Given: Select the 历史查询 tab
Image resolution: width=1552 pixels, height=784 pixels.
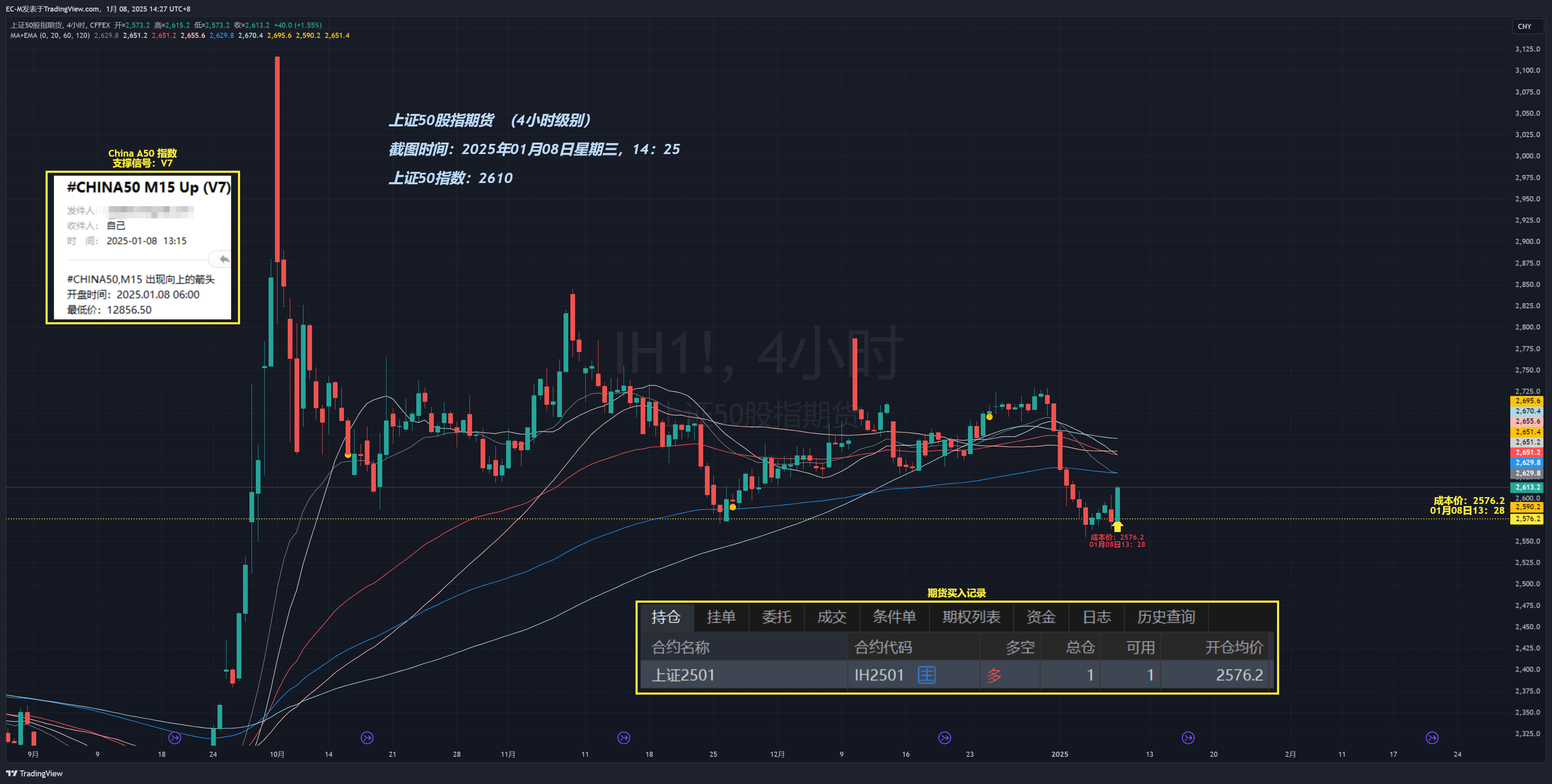Looking at the screenshot, I should point(1166,617).
